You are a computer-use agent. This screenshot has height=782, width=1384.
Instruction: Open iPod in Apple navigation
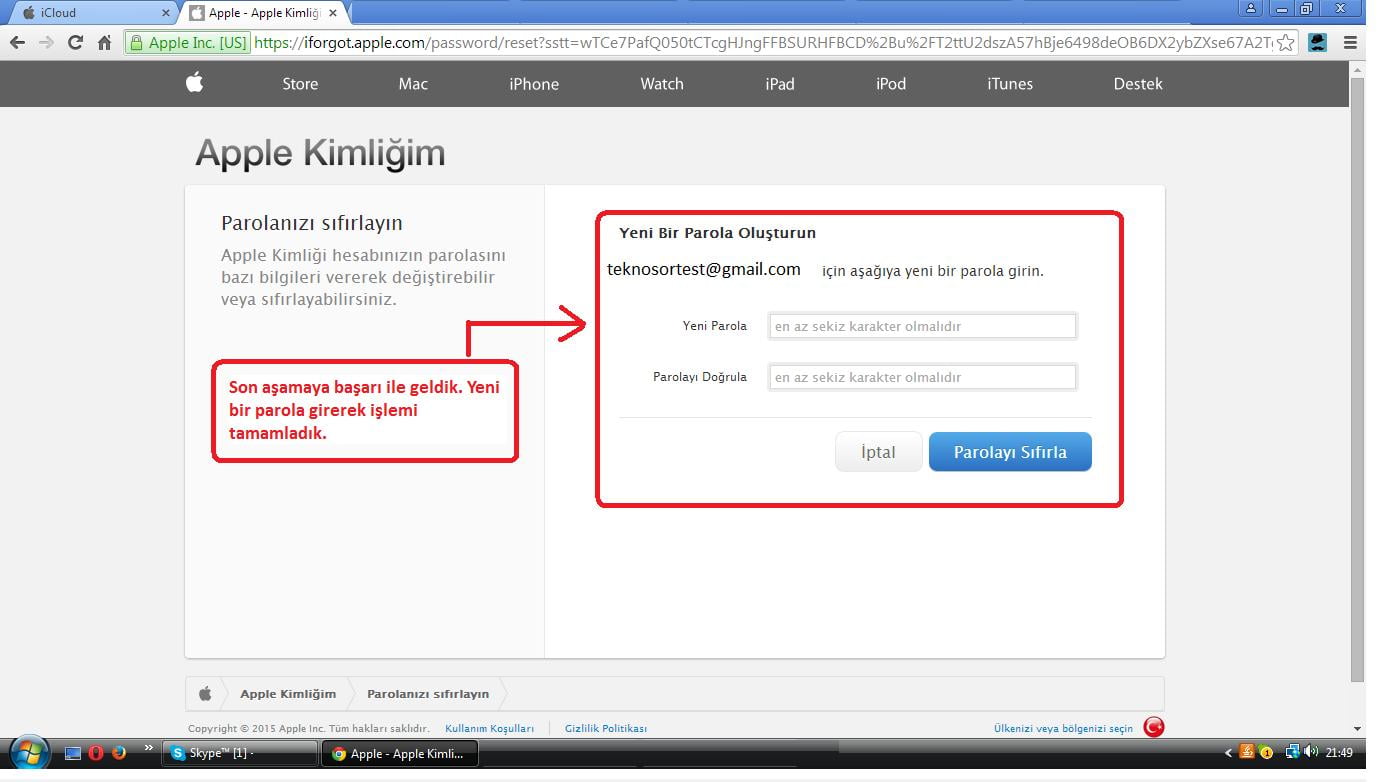891,84
